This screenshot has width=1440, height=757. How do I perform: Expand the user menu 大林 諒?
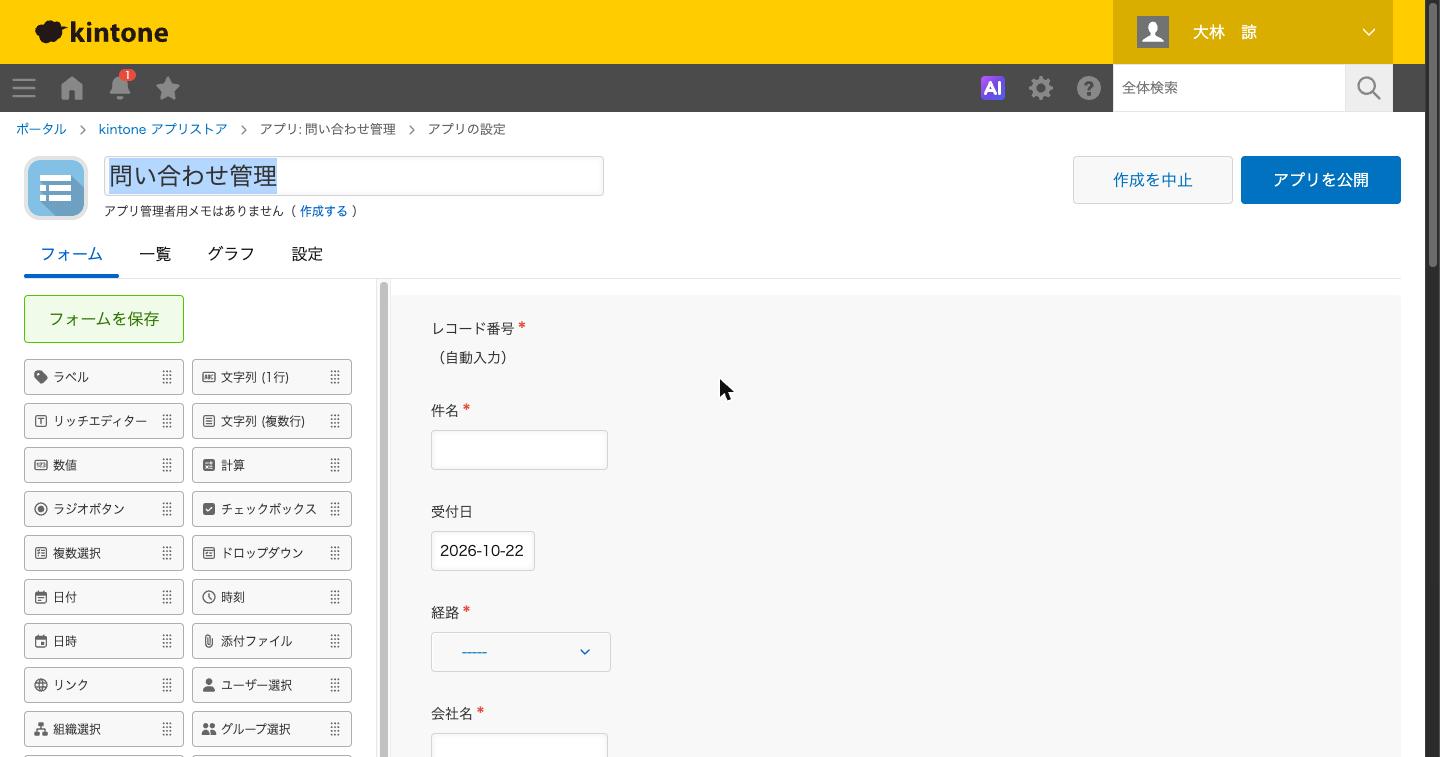point(1253,32)
